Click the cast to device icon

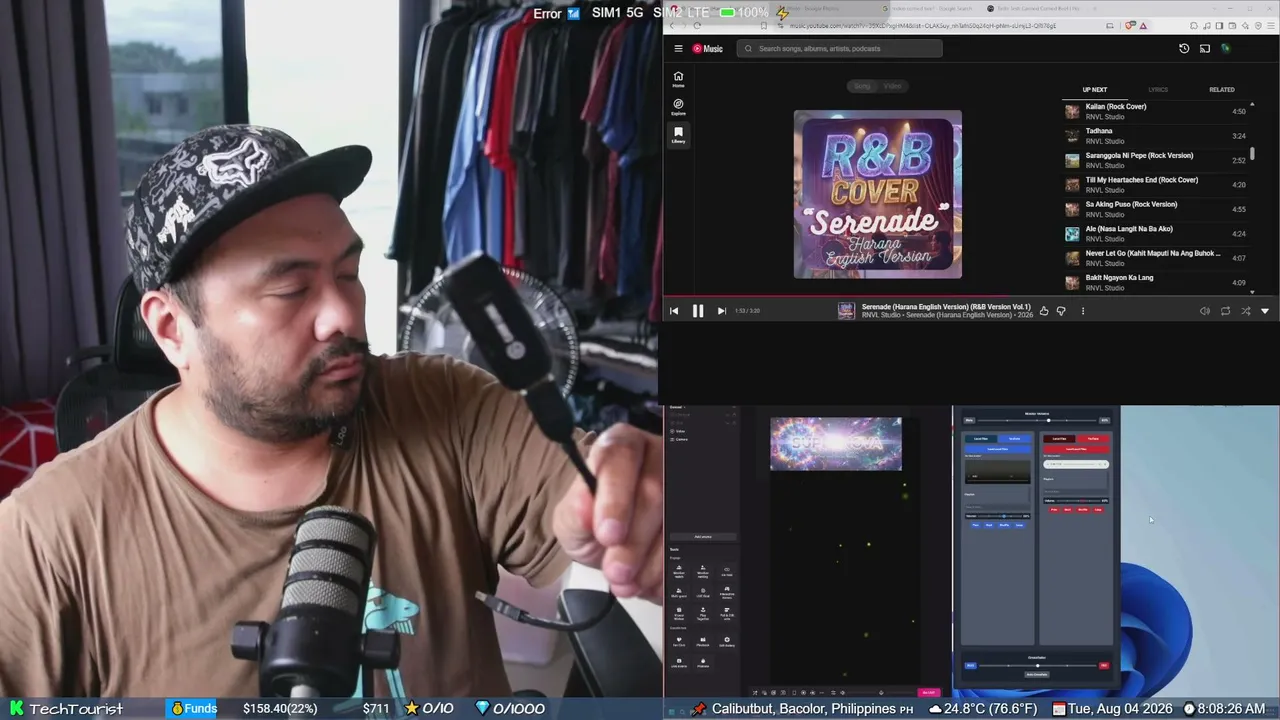(x=1205, y=48)
